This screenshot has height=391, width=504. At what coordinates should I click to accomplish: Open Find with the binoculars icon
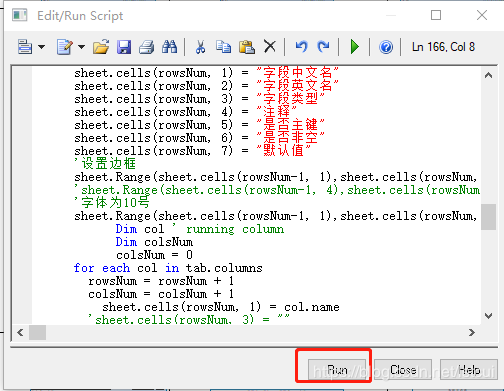tap(169, 47)
